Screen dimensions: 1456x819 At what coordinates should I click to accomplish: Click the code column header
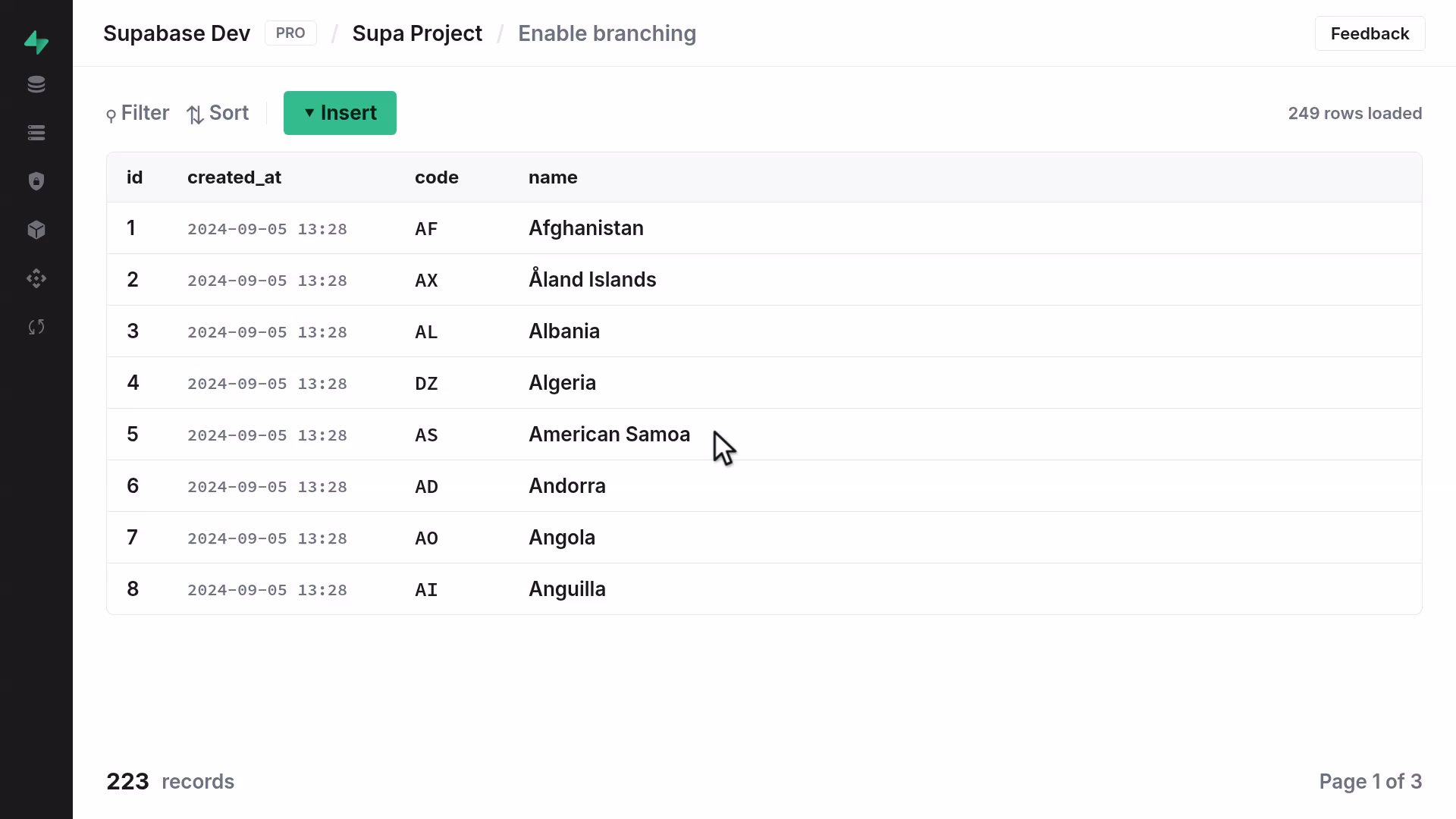tap(437, 177)
